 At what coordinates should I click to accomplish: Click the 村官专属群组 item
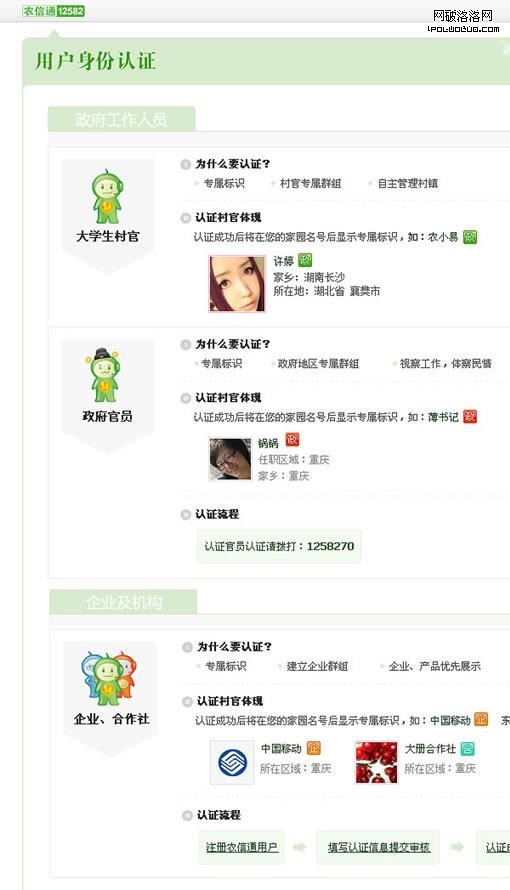pos(310,183)
